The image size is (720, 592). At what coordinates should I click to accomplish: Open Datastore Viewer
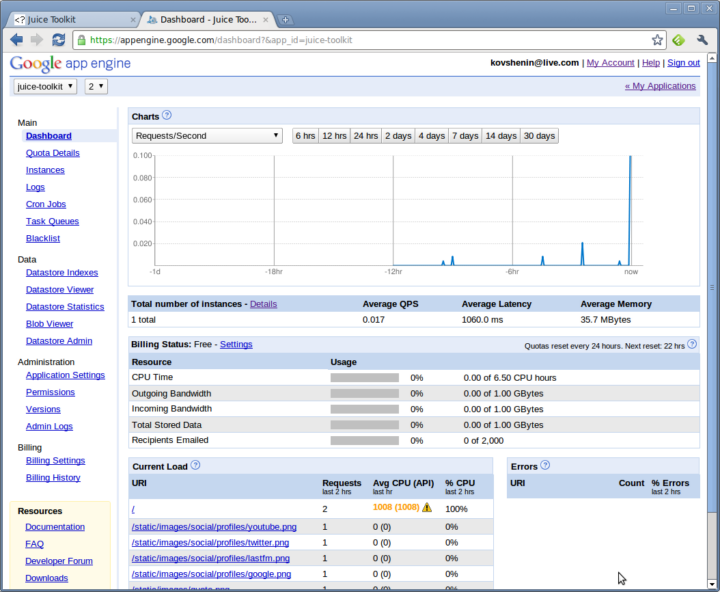pyautogui.click(x=60, y=290)
